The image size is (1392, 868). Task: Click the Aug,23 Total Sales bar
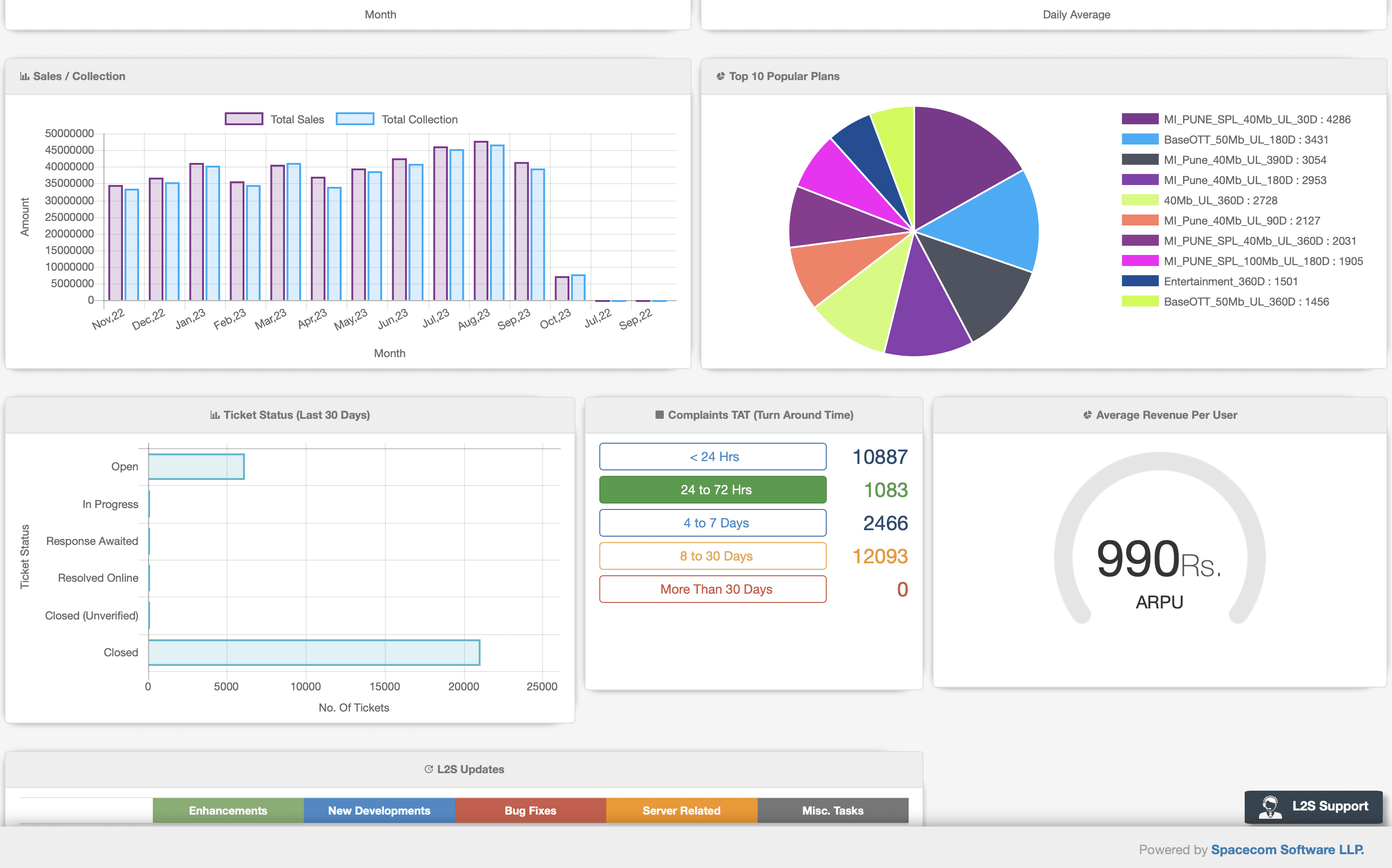(481, 221)
